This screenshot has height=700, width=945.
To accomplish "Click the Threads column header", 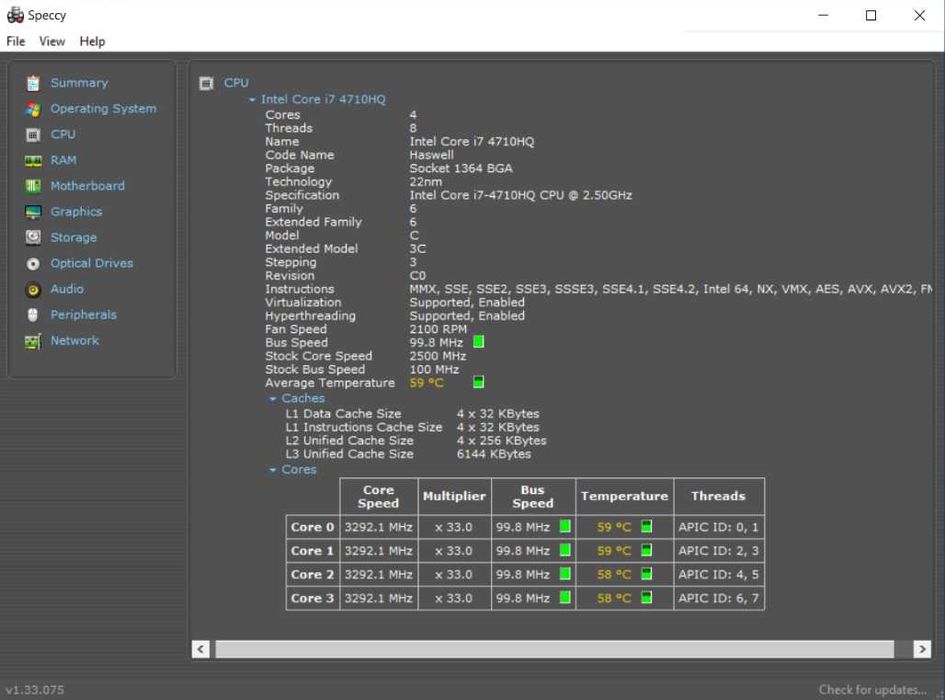I will point(718,496).
